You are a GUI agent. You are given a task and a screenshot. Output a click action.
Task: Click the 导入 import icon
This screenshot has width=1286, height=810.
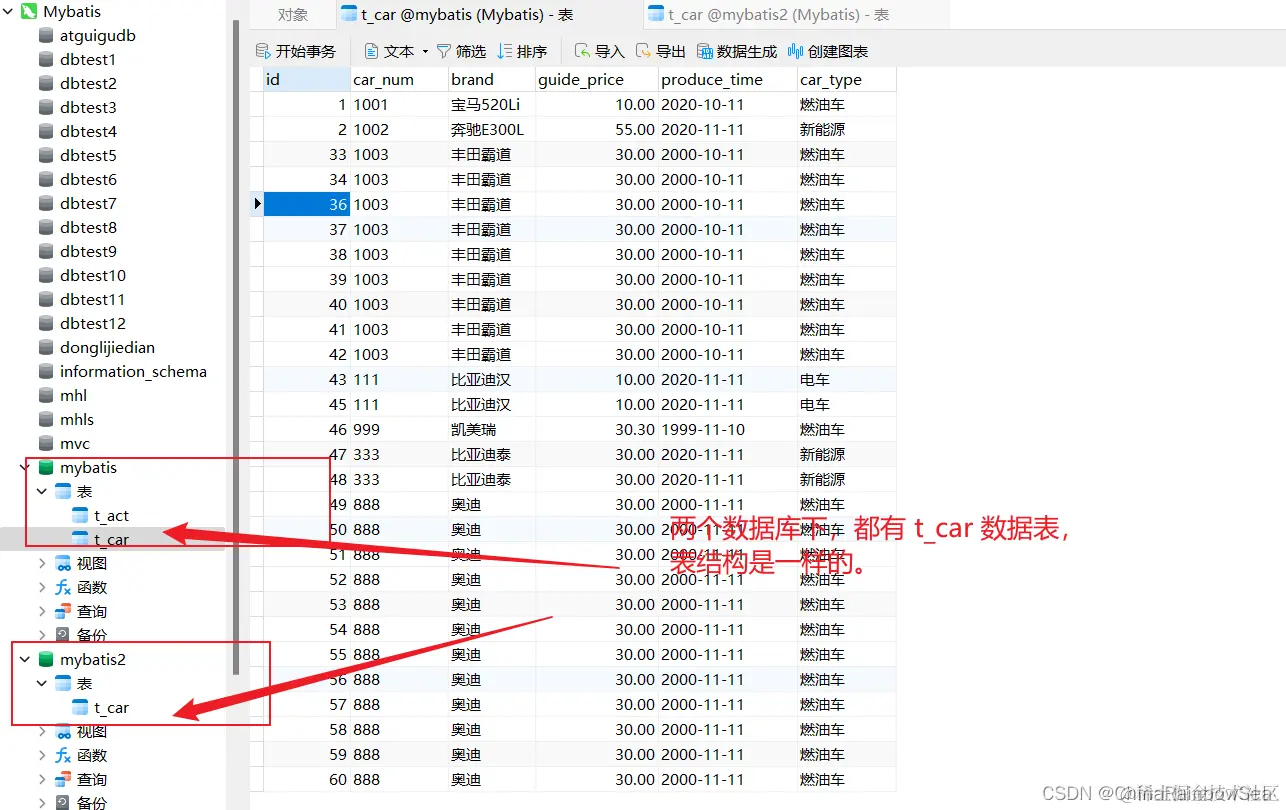point(599,50)
